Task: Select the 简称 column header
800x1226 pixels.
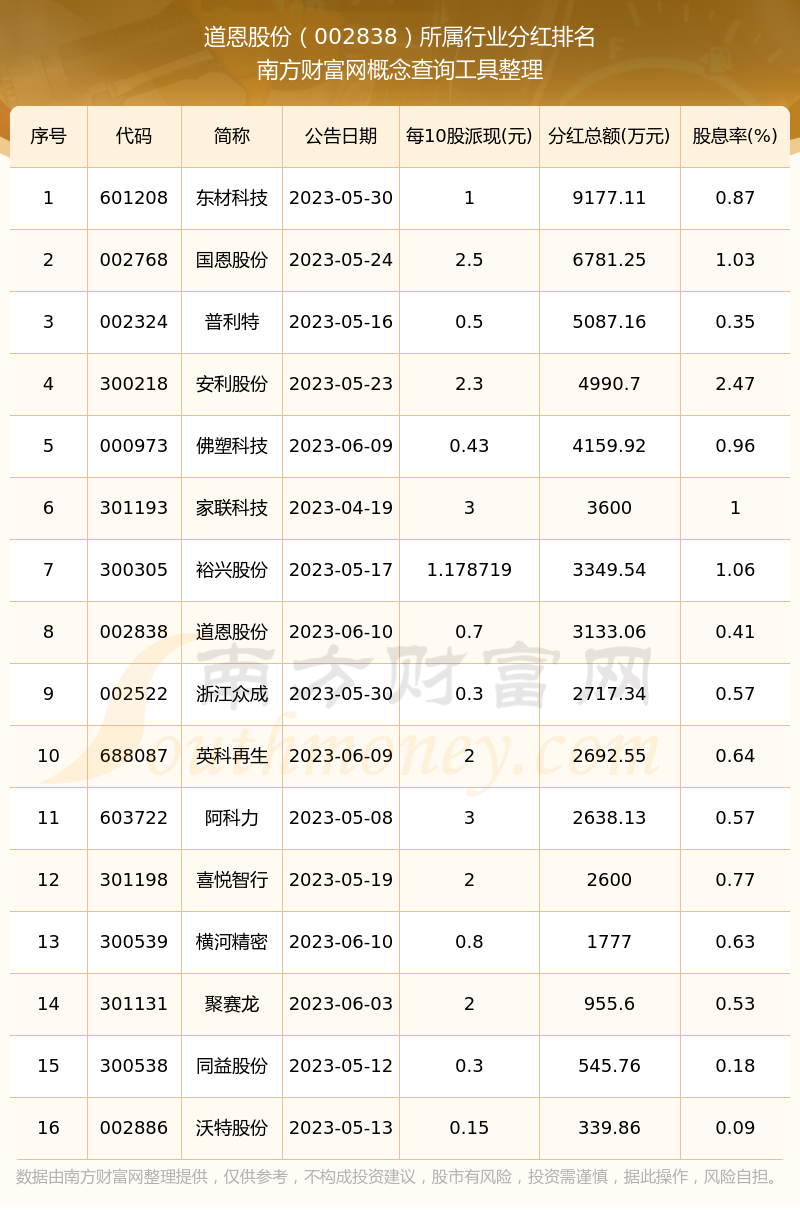Action: click(232, 136)
